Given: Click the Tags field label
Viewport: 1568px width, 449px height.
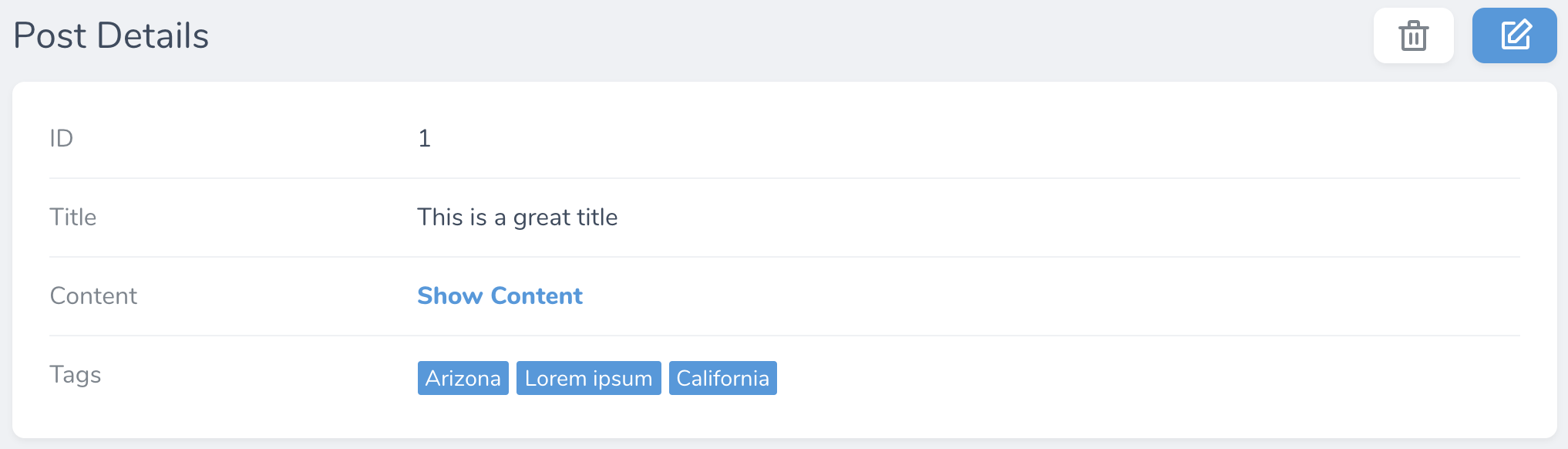Looking at the screenshot, I should click(x=76, y=374).
